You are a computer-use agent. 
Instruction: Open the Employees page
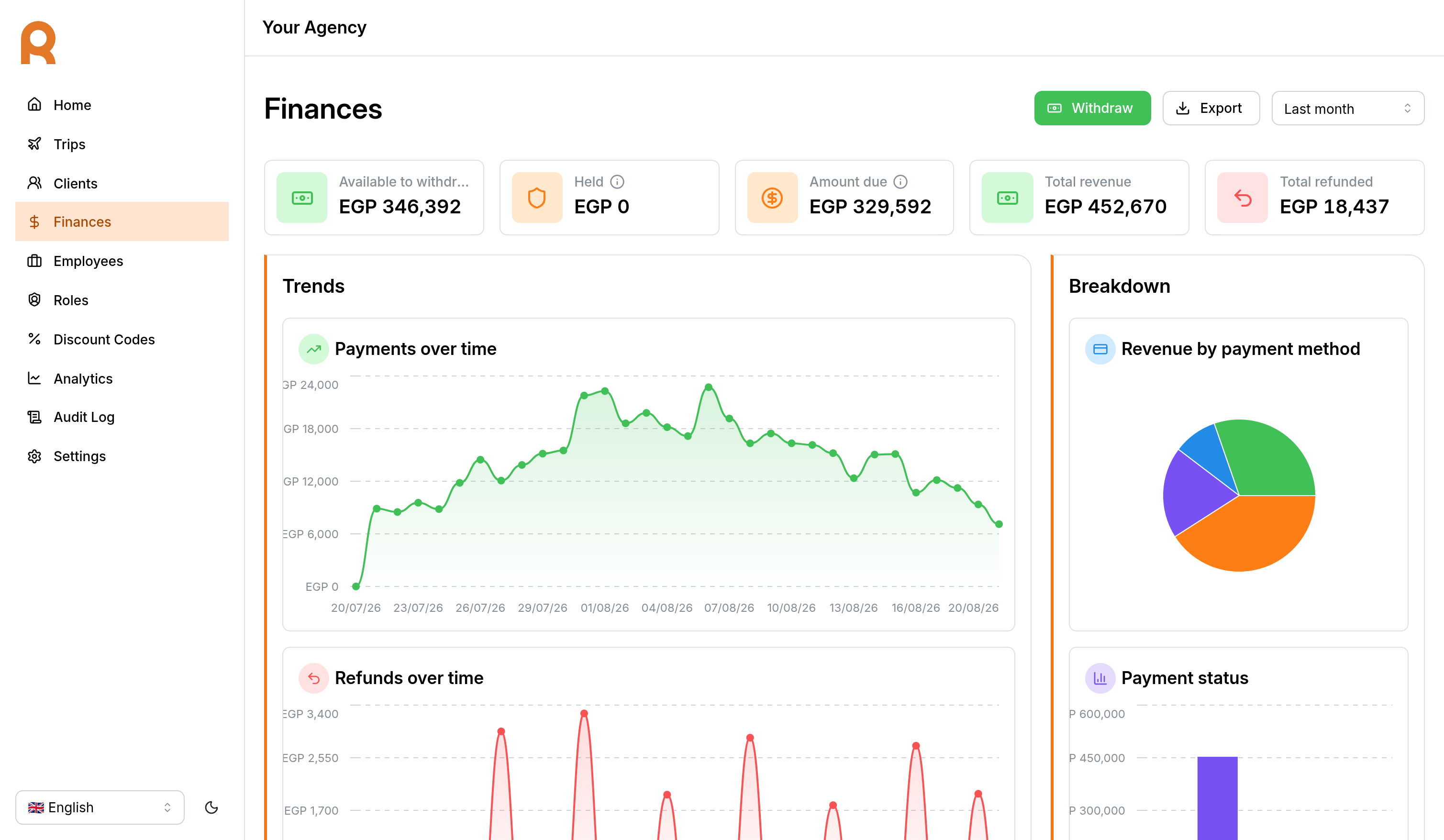tap(122, 261)
